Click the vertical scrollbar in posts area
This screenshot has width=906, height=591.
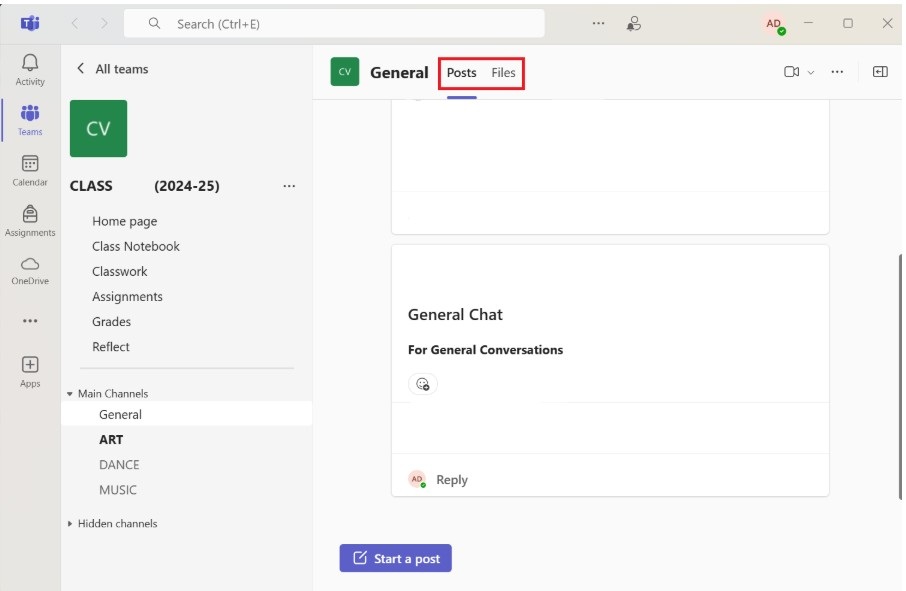(x=900, y=376)
